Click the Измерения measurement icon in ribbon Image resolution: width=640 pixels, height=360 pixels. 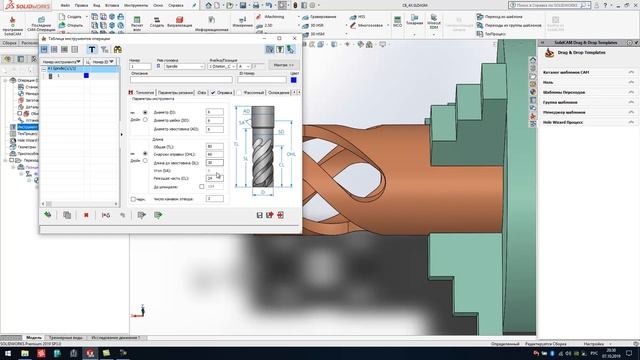point(242,19)
